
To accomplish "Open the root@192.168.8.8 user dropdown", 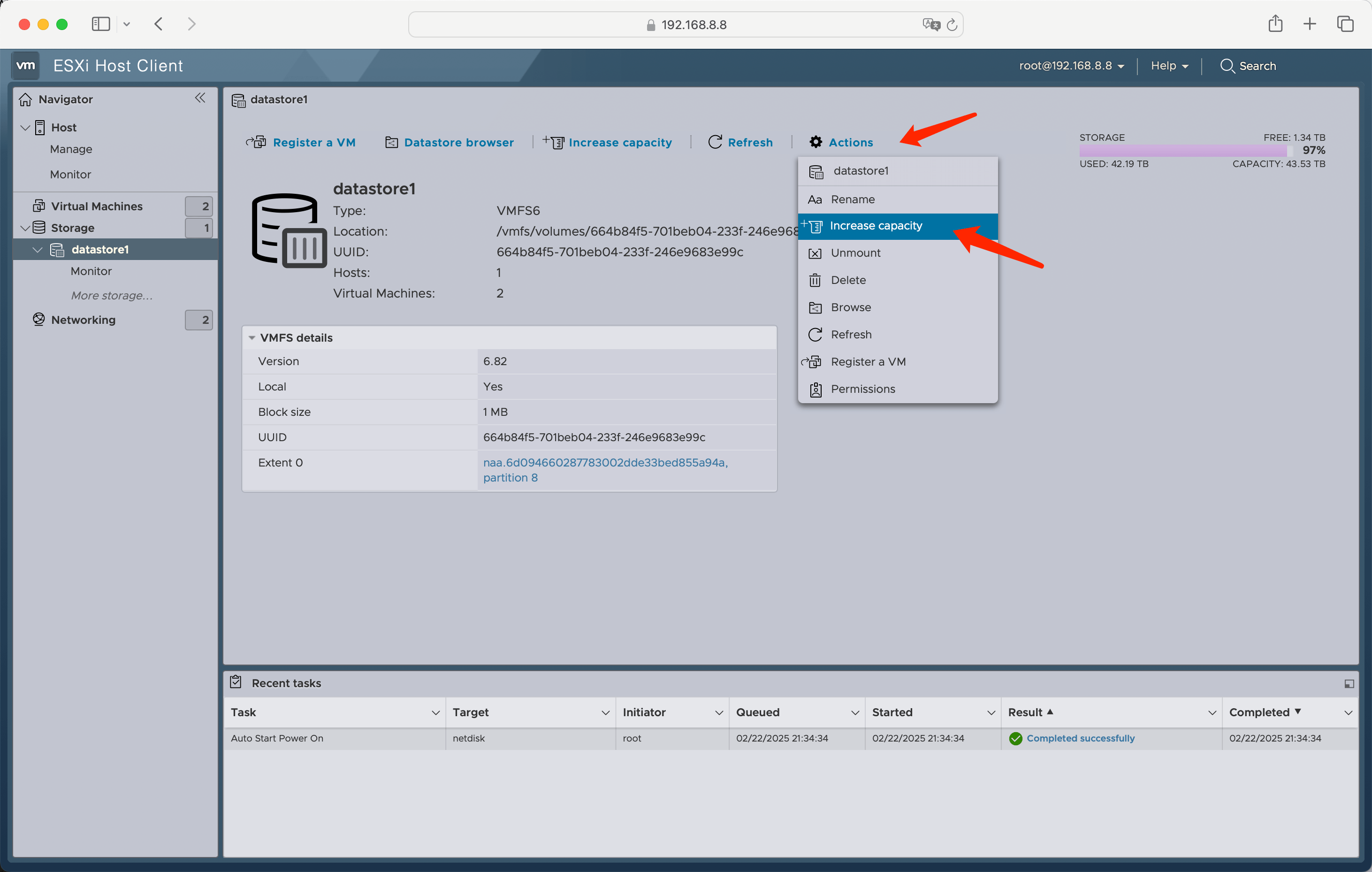I will point(1071,66).
